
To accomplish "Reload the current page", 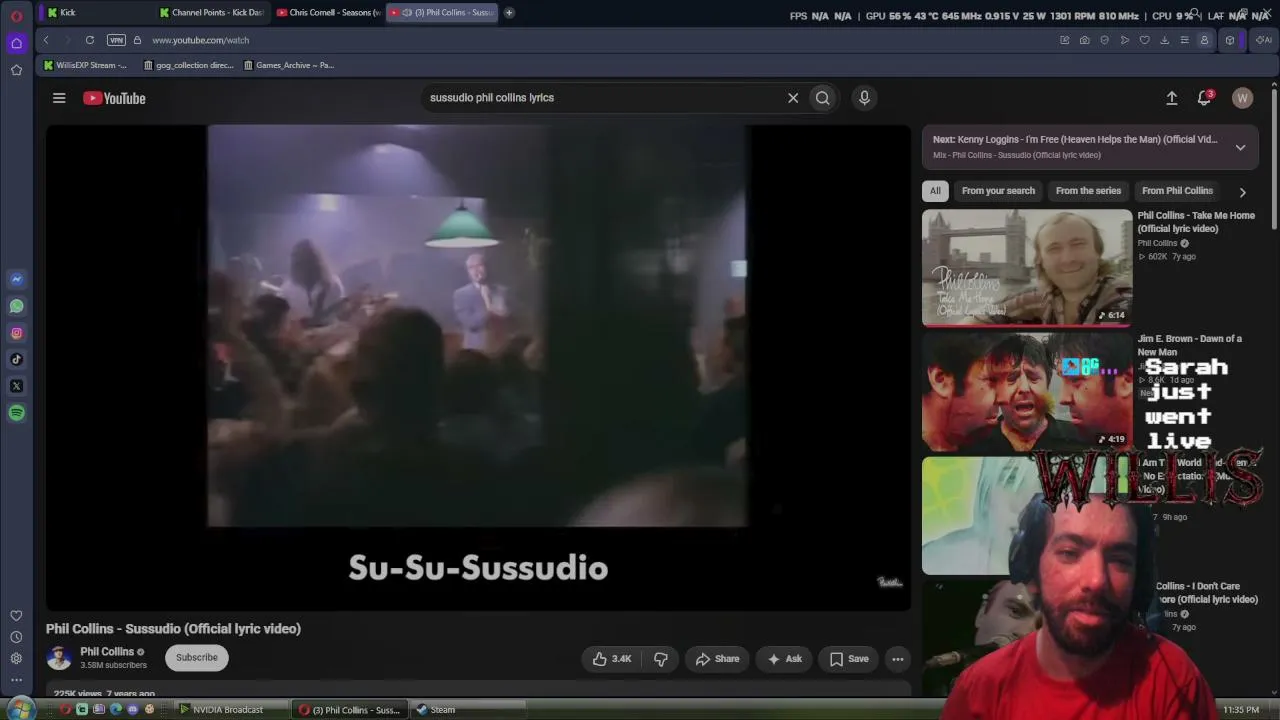I will click(x=90, y=40).
